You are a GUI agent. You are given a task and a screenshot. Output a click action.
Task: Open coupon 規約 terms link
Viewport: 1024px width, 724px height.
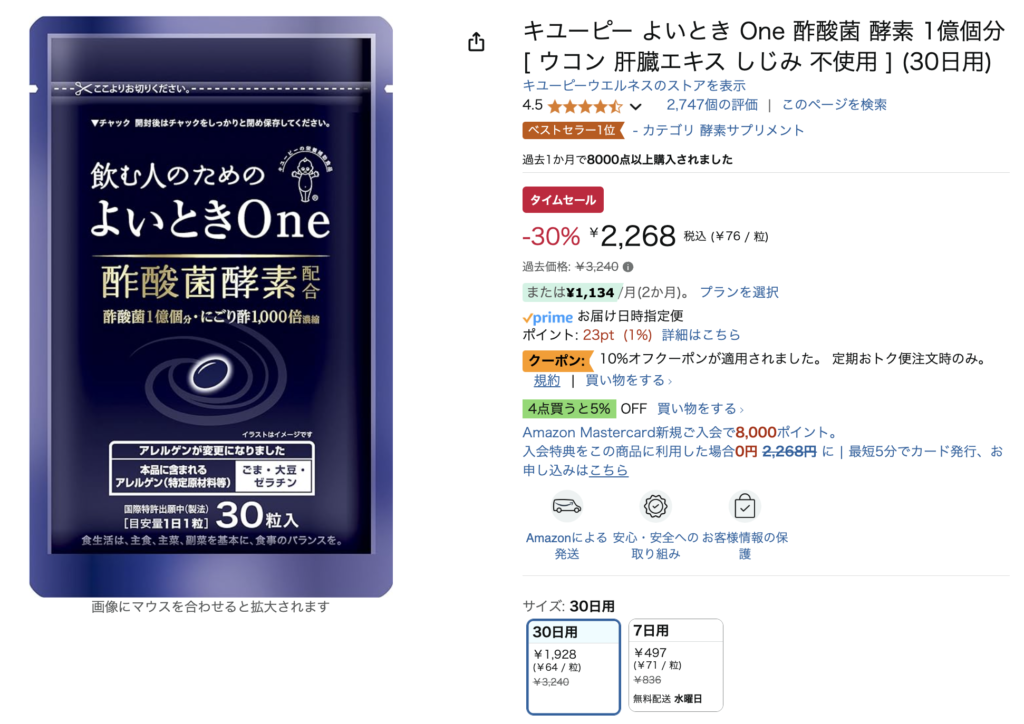[547, 380]
